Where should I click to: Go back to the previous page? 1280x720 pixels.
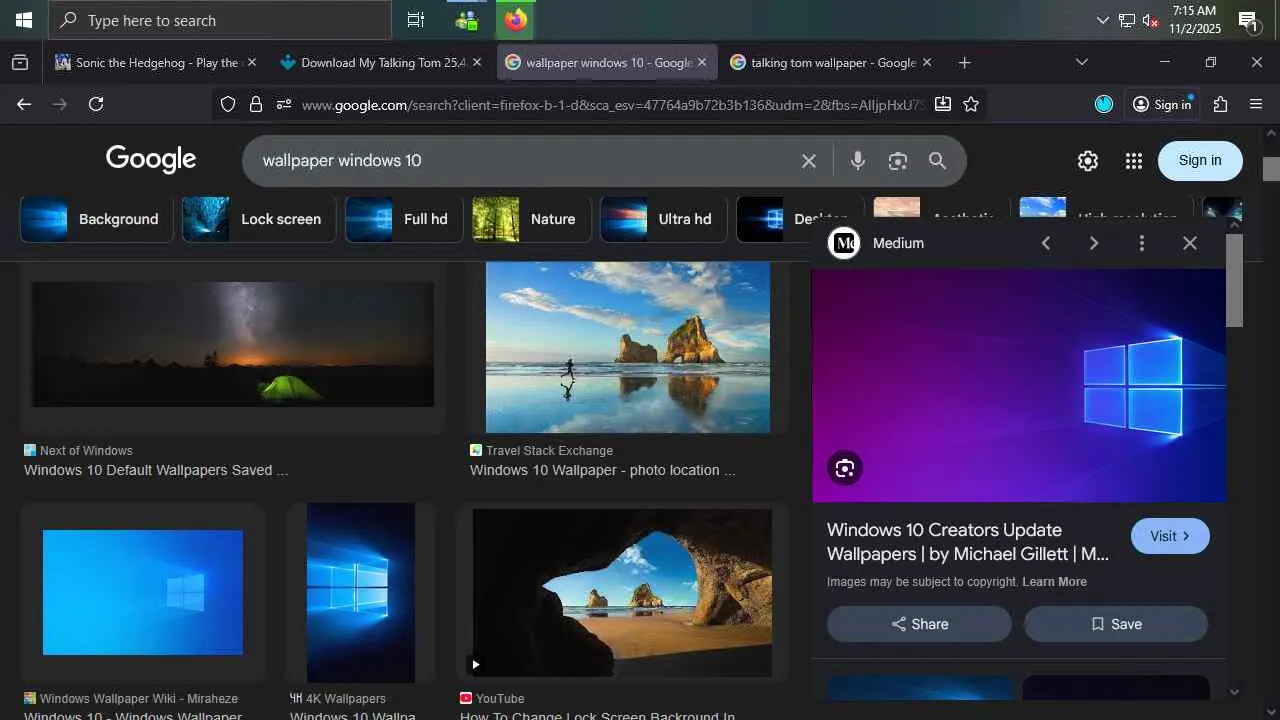(x=24, y=104)
